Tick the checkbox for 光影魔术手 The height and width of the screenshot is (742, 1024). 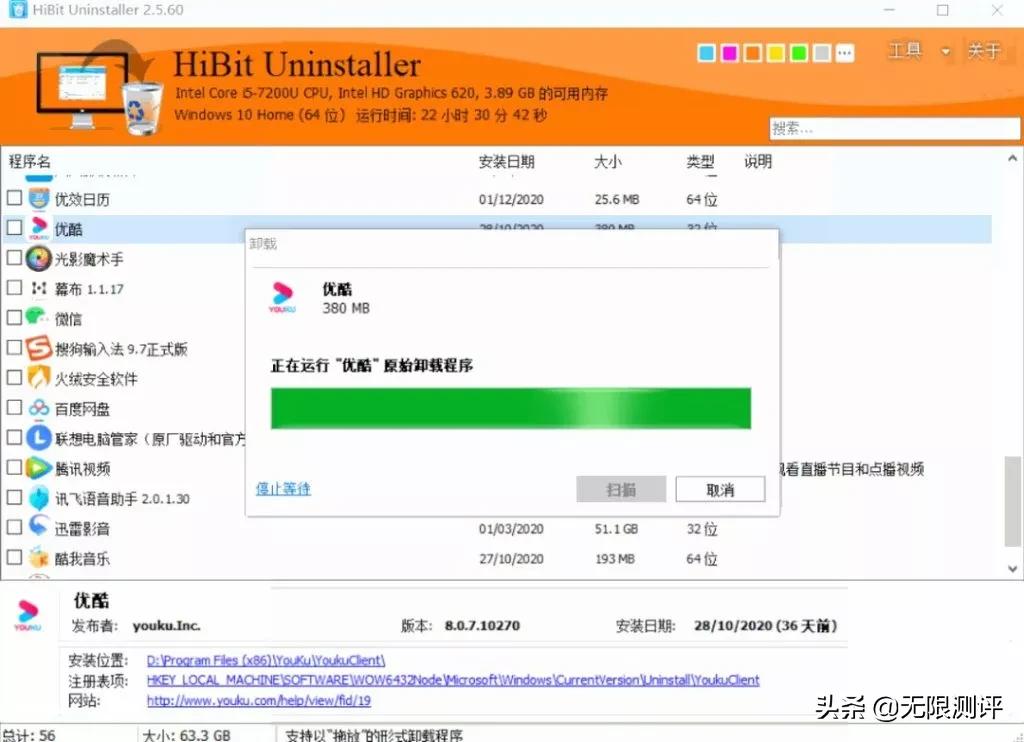click(x=14, y=257)
